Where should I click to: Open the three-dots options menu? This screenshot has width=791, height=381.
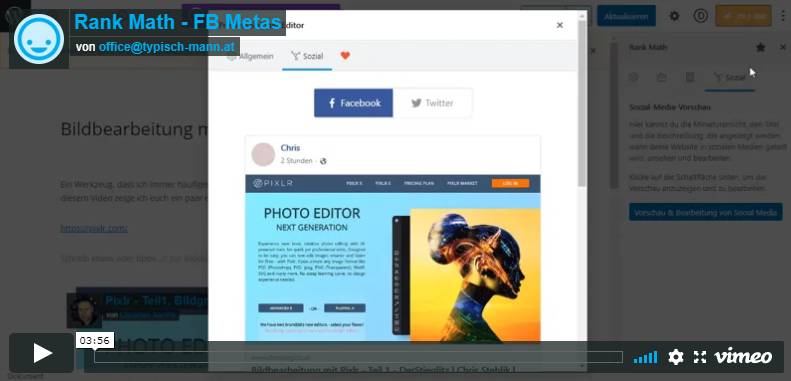pos(783,16)
